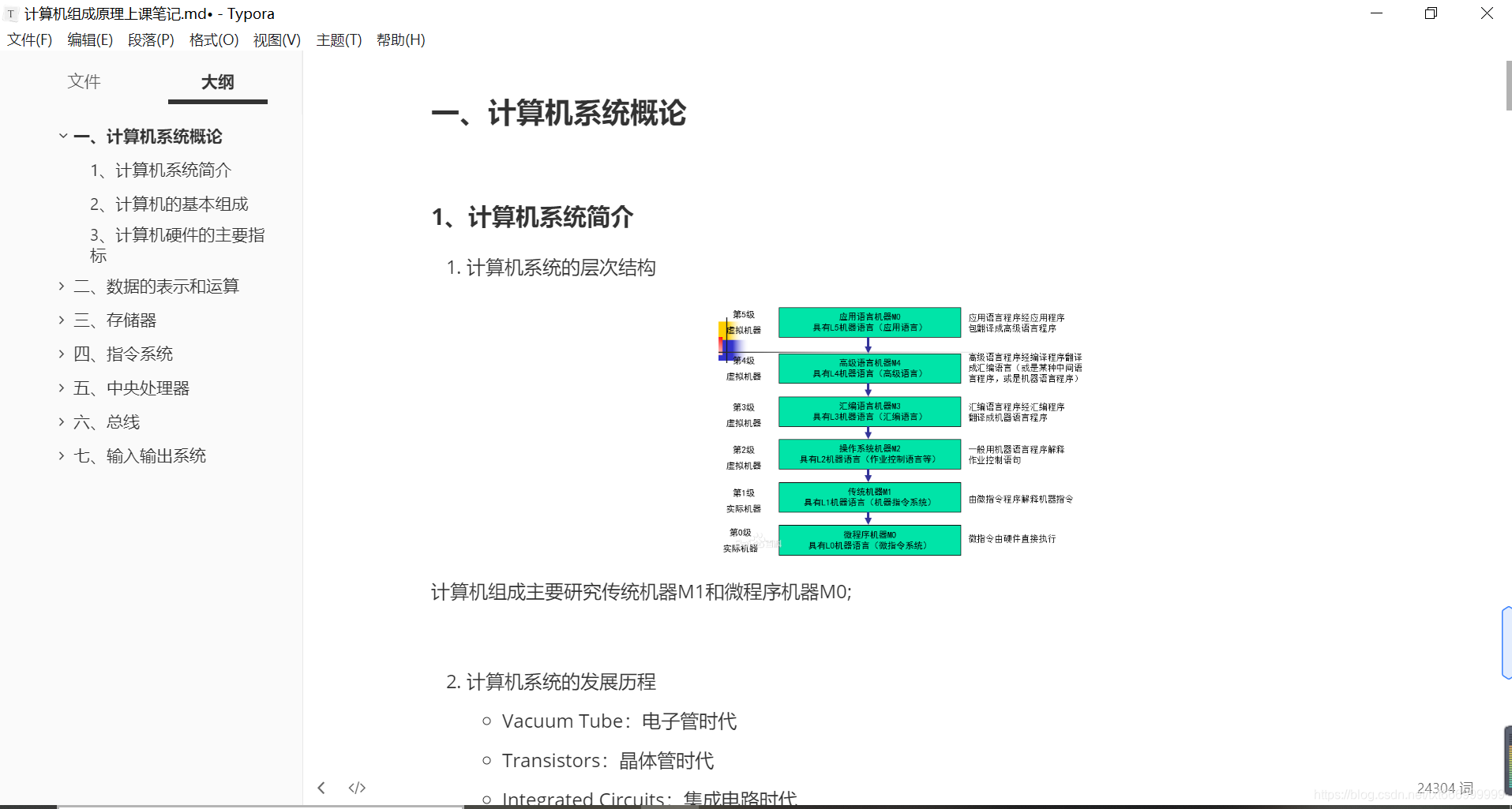Expand the 六、总线 outline section

[62, 421]
